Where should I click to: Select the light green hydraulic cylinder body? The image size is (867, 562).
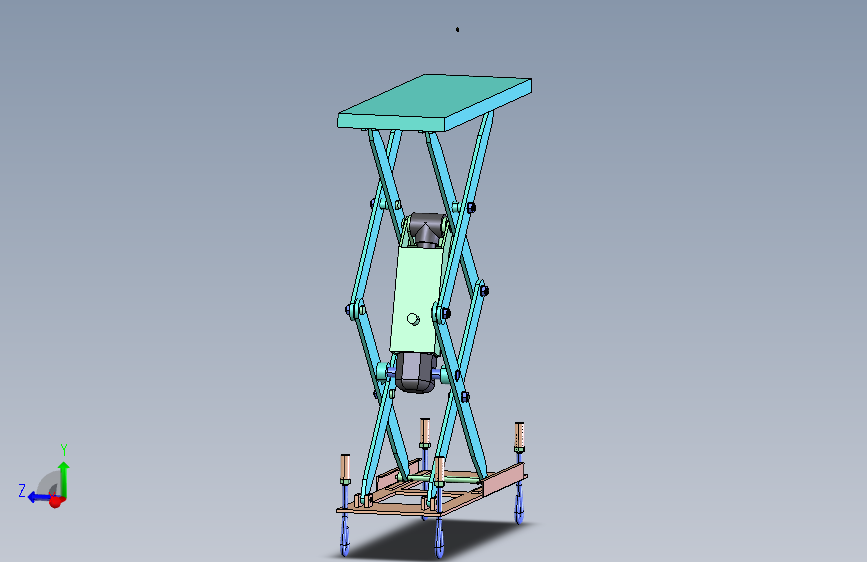click(417, 299)
